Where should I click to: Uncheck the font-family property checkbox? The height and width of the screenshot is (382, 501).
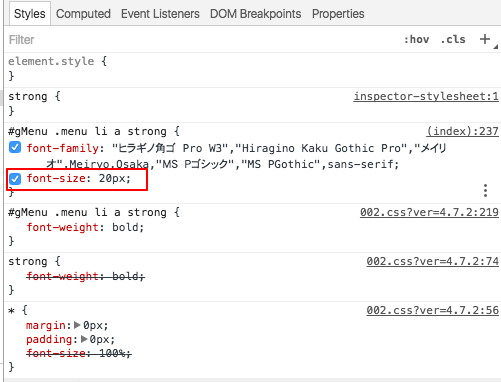pos(15,147)
